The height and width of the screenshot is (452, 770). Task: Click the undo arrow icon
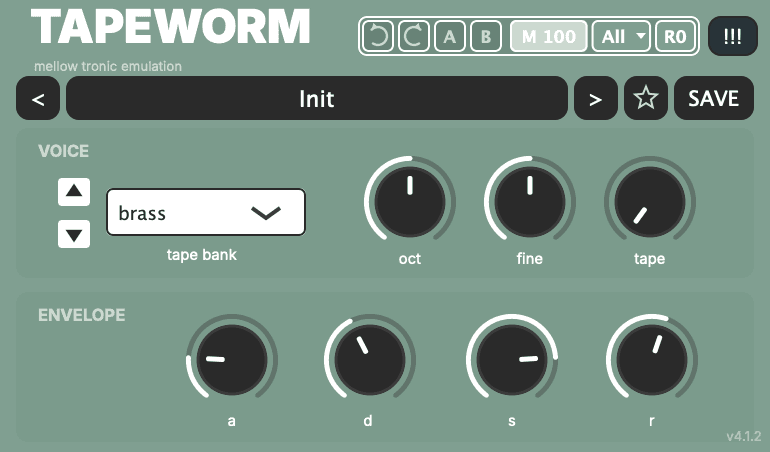tap(378, 36)
